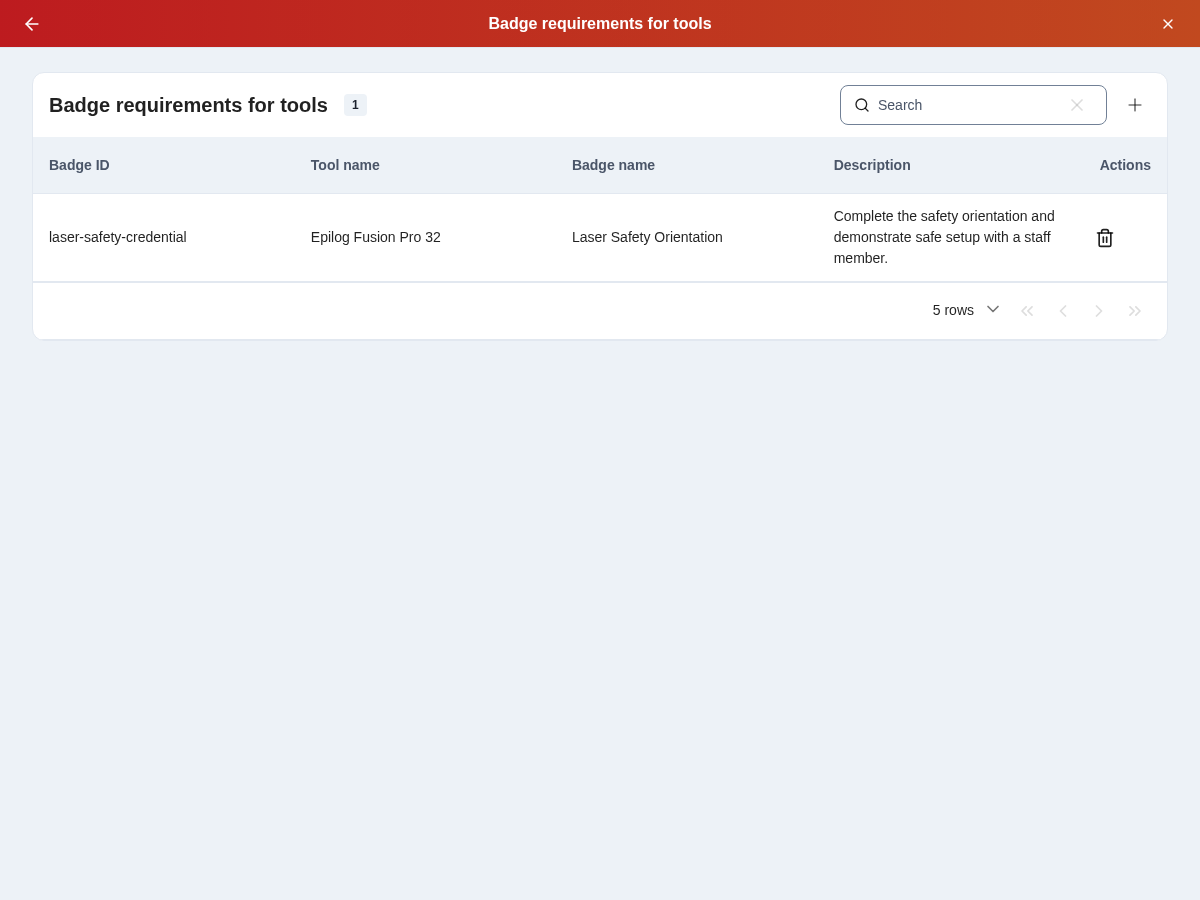This screenshot has height=900, width=1200.
Task: Open the 5 rows page-size dropdown
Action: 966,310
